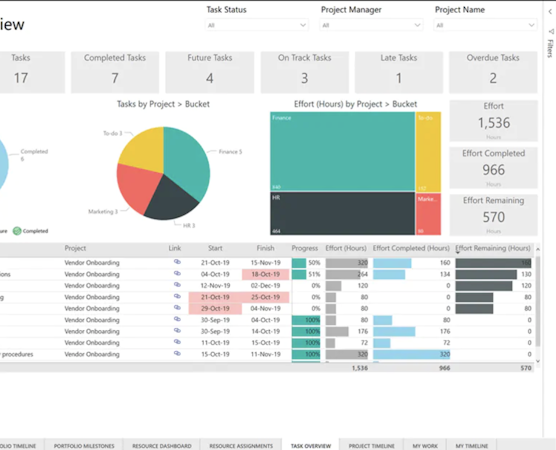This screenshot has width=556, height=450.
Task: Open the Task Status dropdown
Action: pyautogui.click(x=257, y=25)
